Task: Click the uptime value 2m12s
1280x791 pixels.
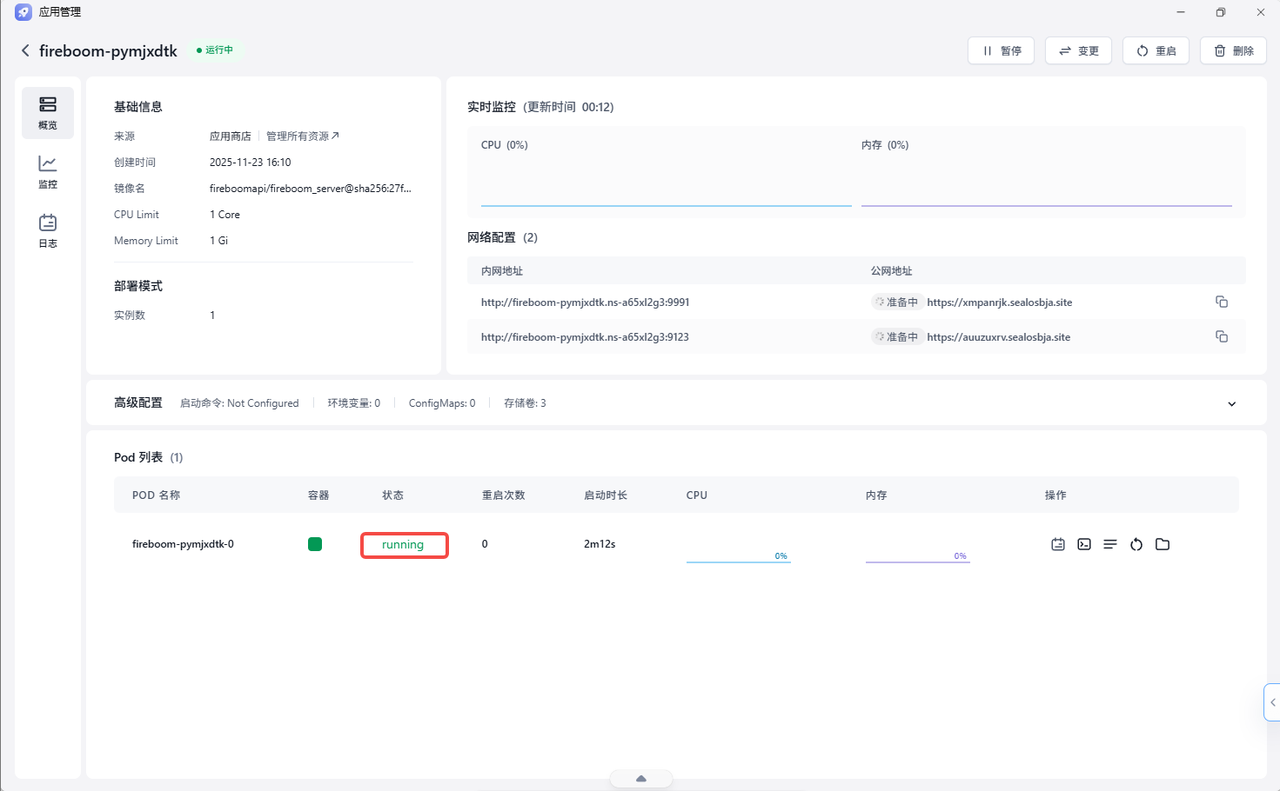Action: (x=600, y=544)
